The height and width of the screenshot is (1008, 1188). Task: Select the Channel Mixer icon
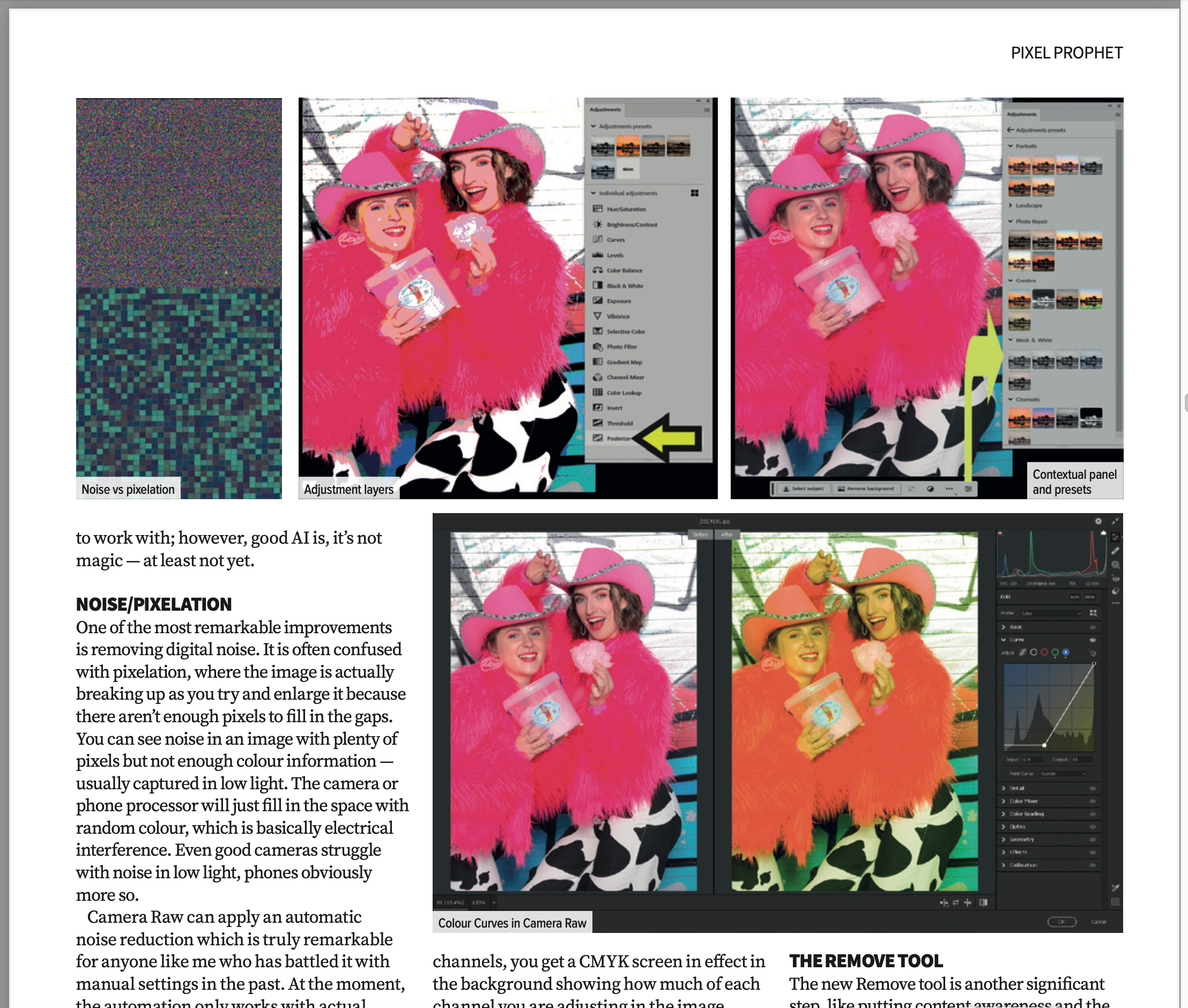(x=597, y=377)
